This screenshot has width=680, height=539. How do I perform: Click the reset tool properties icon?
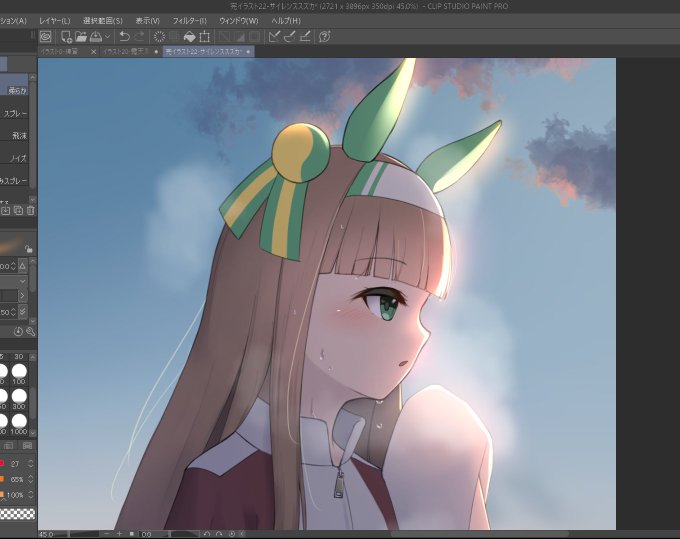[x=18, y=332]
